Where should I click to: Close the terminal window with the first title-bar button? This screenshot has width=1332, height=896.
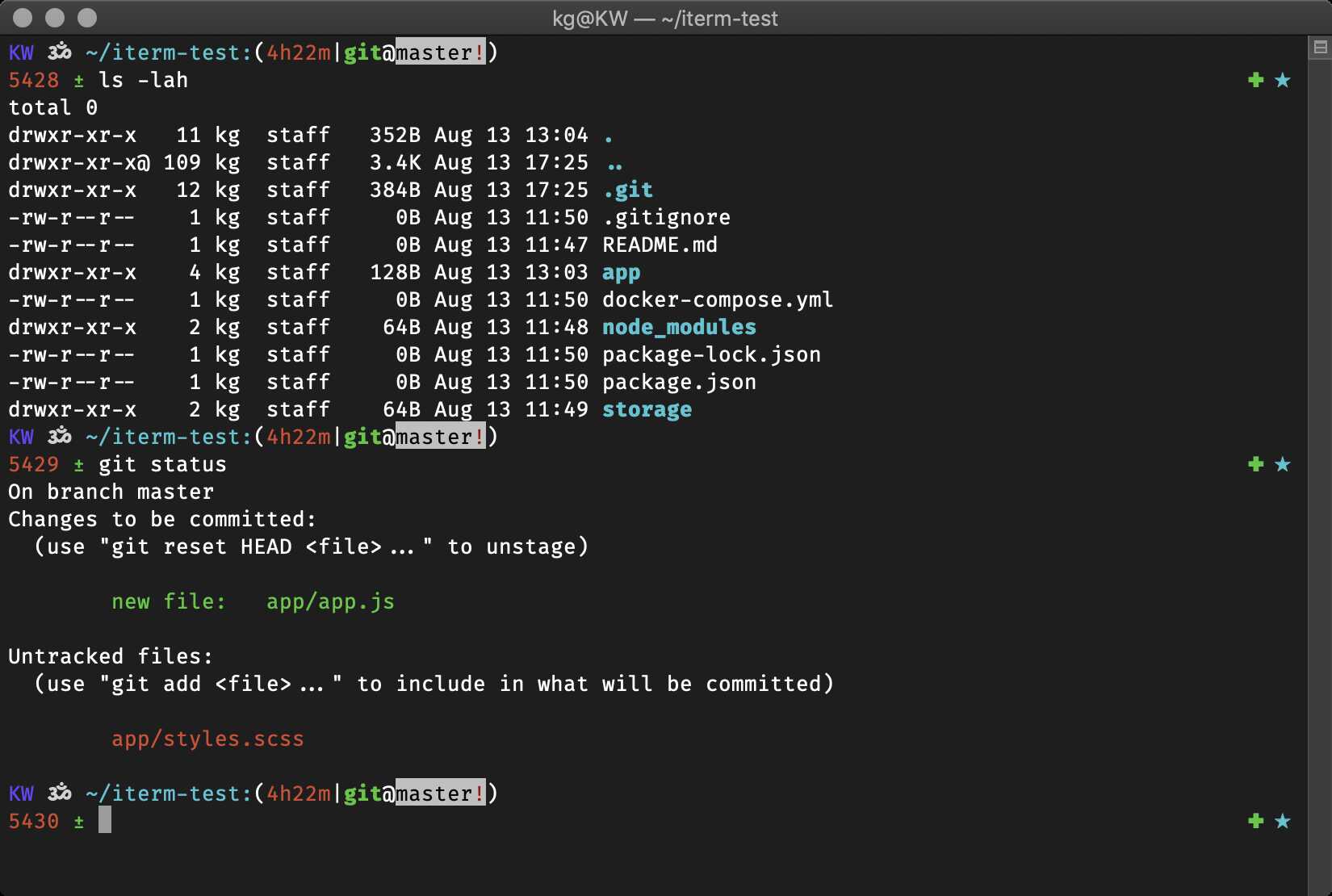pos(23,18)
